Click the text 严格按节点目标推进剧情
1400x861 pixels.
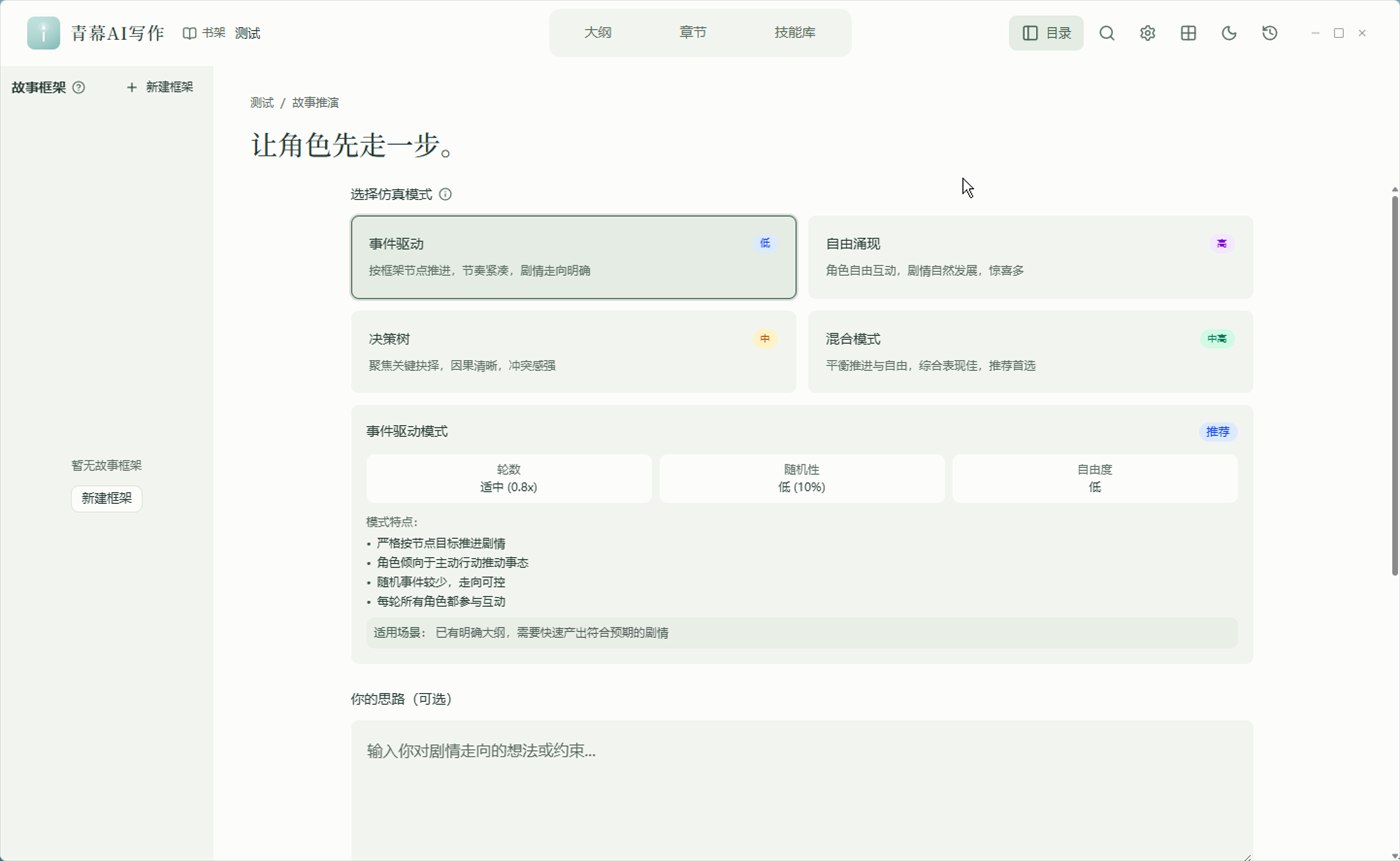tap(441, 544)
